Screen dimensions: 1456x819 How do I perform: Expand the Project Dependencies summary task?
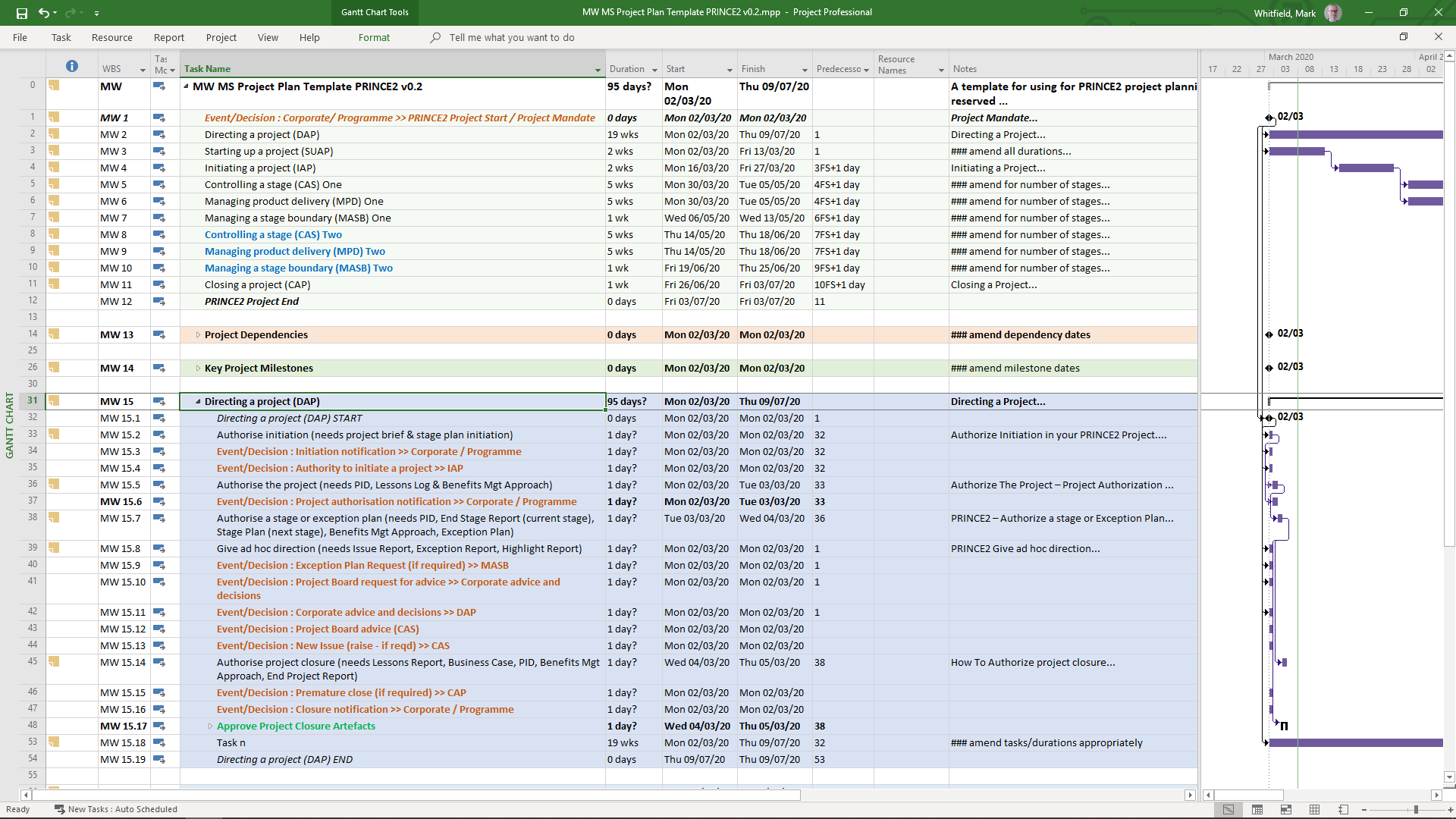[197, 334]
